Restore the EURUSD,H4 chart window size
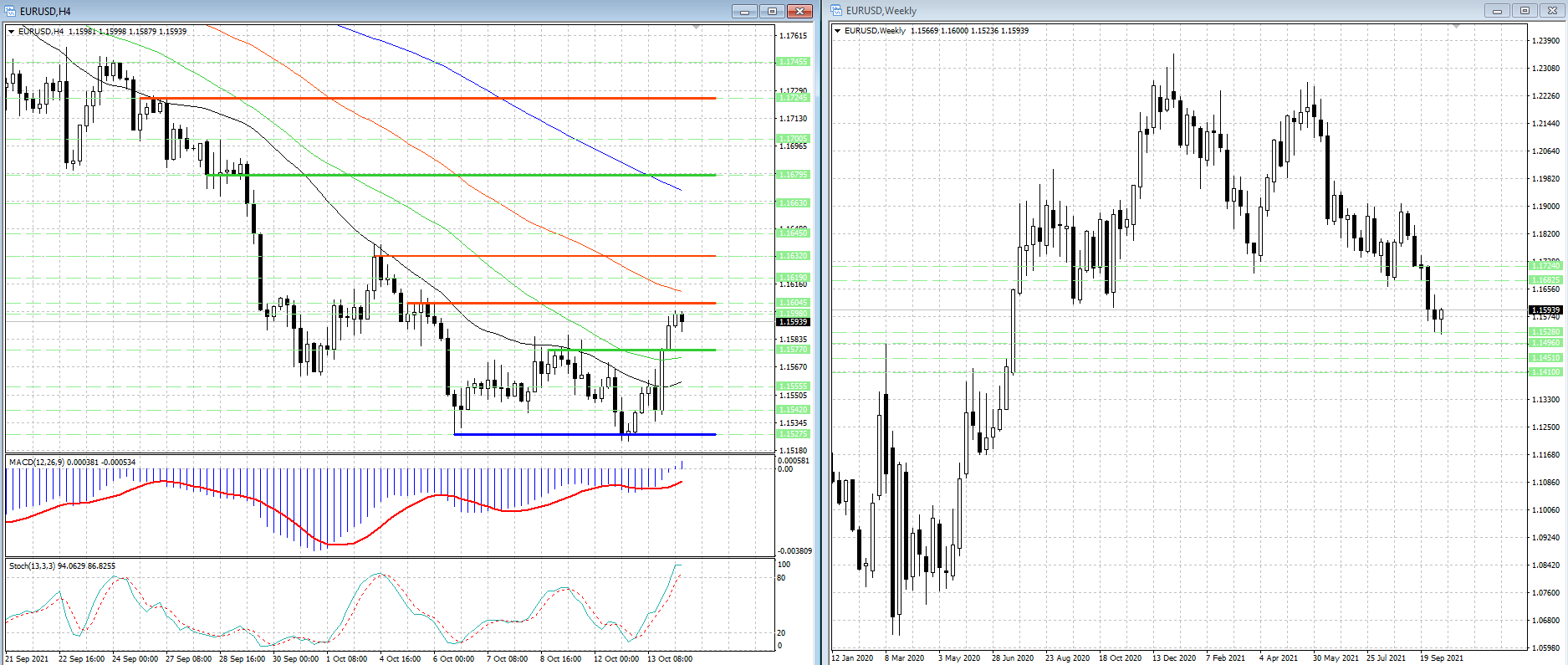1568x665 pixels. point(772,11)
